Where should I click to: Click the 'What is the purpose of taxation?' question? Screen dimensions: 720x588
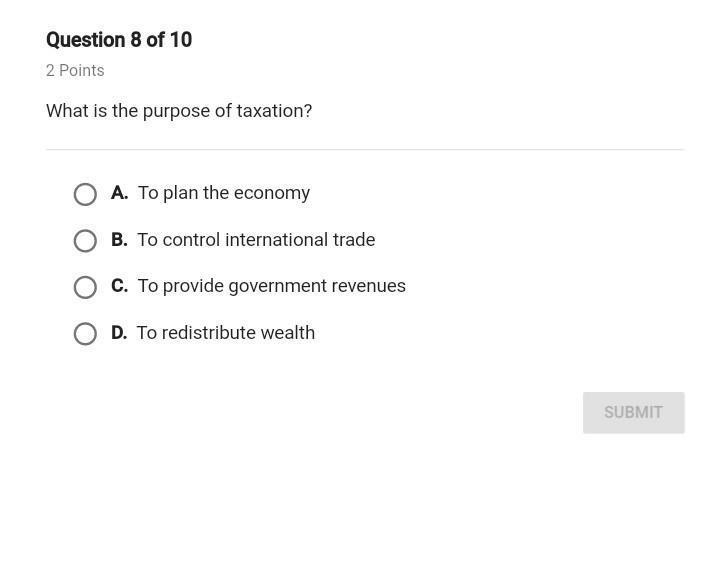(179, 111)
